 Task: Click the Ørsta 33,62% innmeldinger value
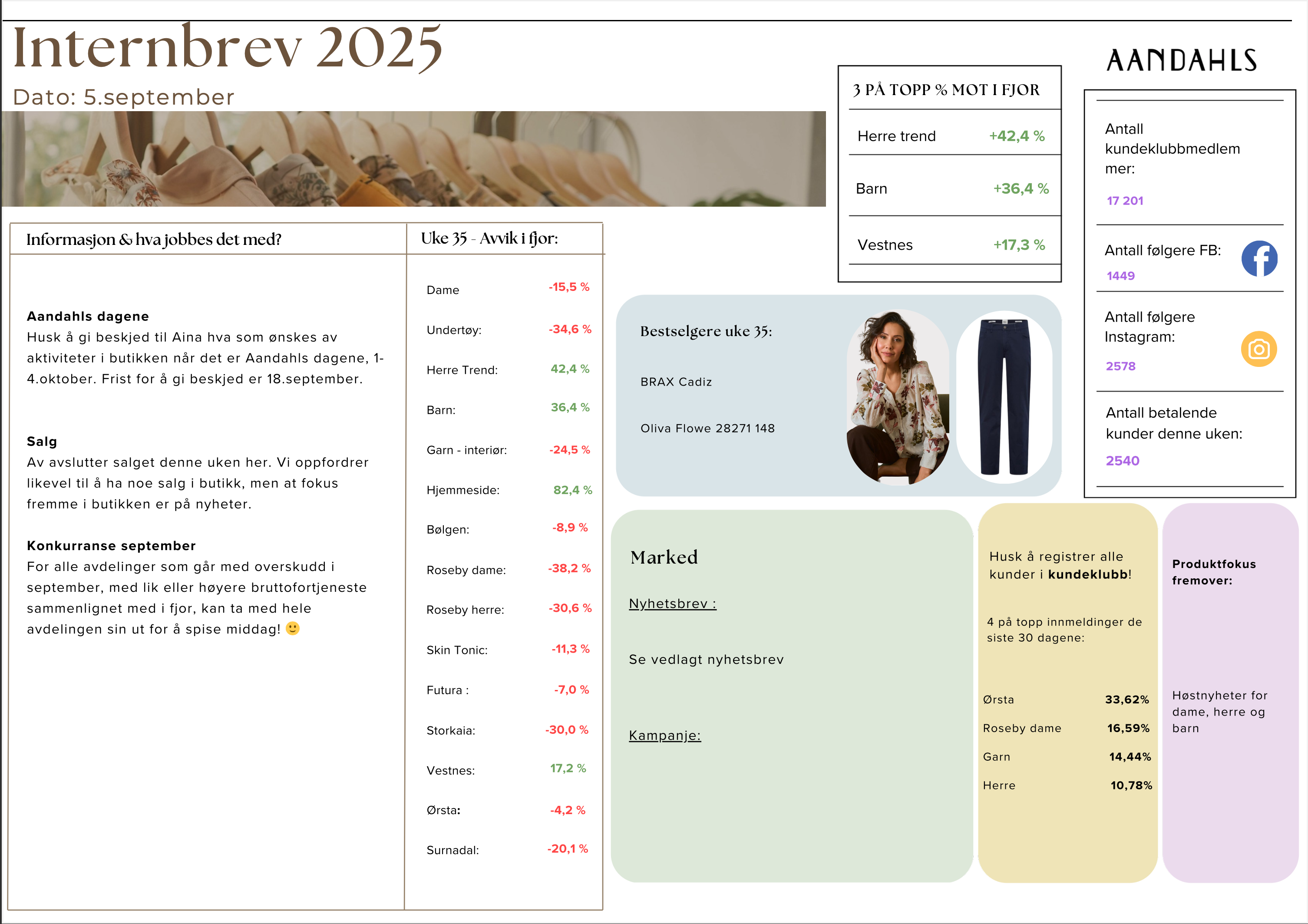(x=1126, y=700)
